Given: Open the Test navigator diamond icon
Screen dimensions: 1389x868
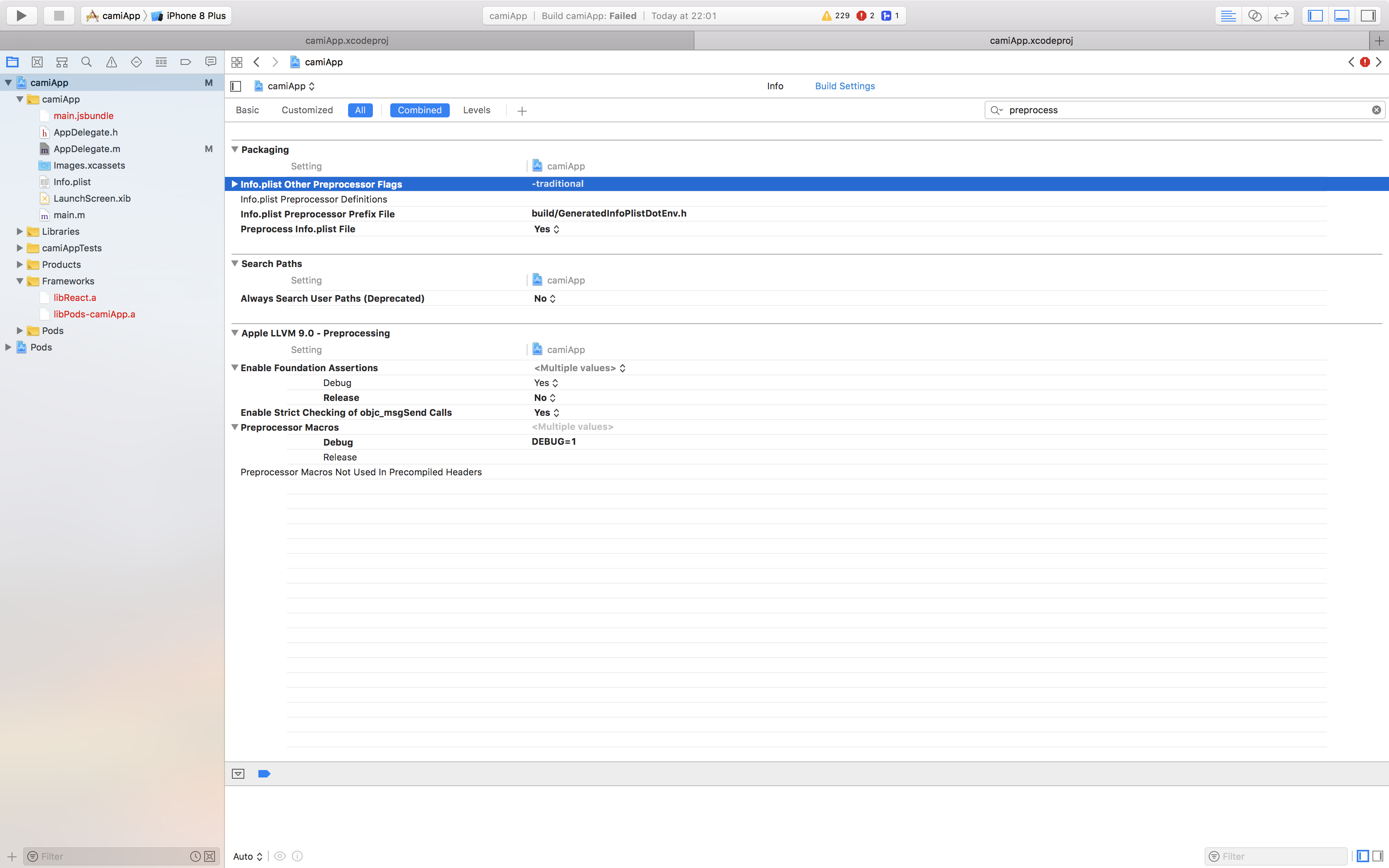Looking at the screenshot, I should [x=136, y=62].
